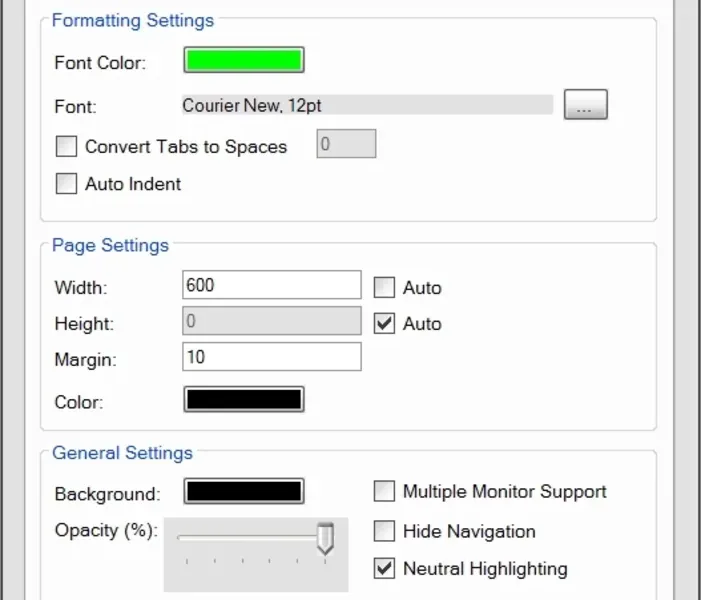The height and width of the screenshot is (600, 701).
Task: Click the disabled Height field
Action: click(x=272, y=321)
